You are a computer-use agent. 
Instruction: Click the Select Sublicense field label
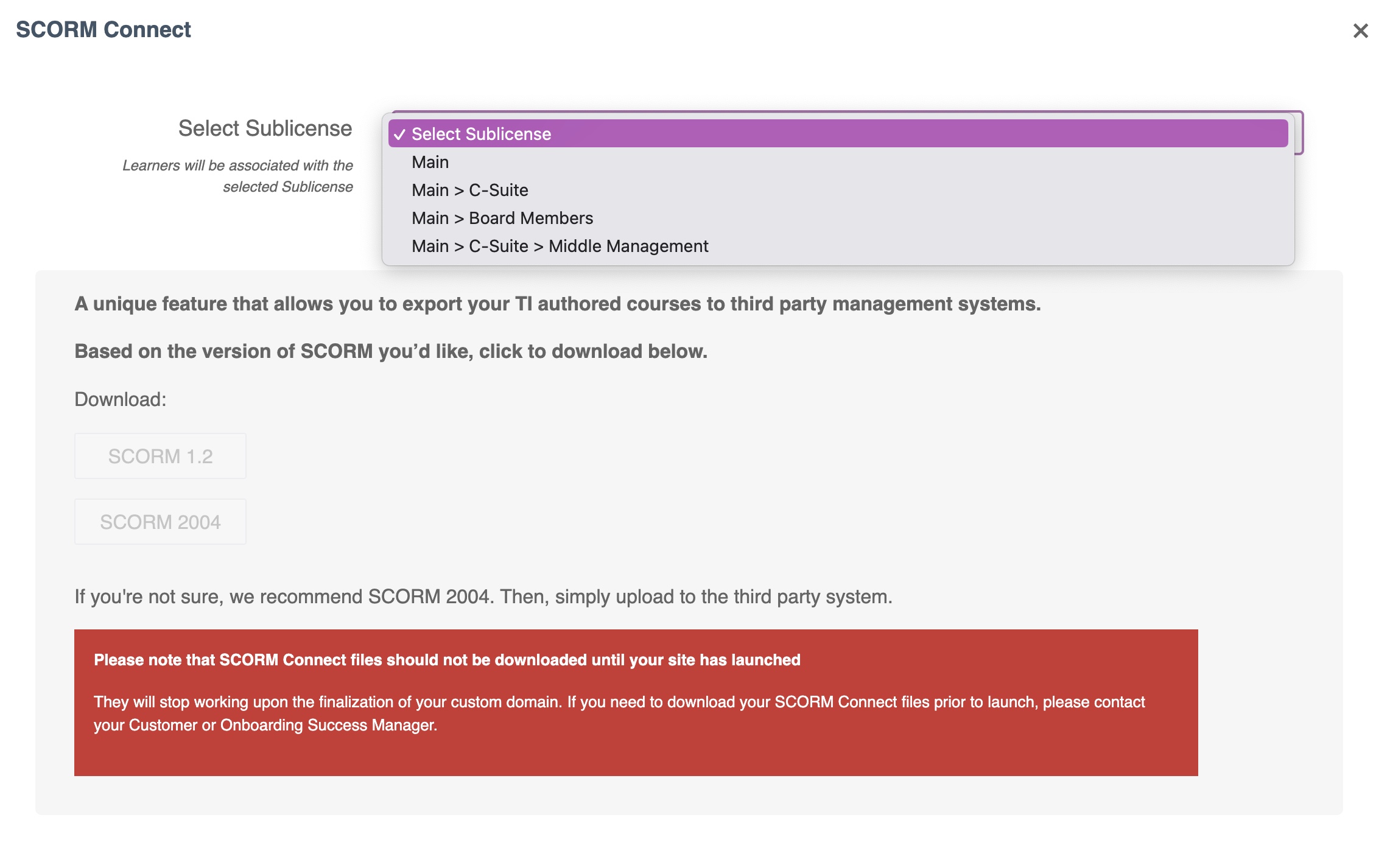click(x=265, y=128)
